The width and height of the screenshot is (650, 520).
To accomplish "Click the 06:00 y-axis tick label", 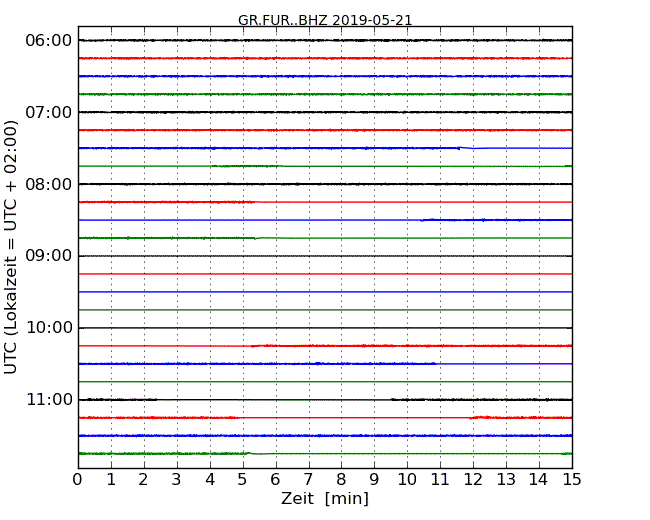I will coord(49,41).
